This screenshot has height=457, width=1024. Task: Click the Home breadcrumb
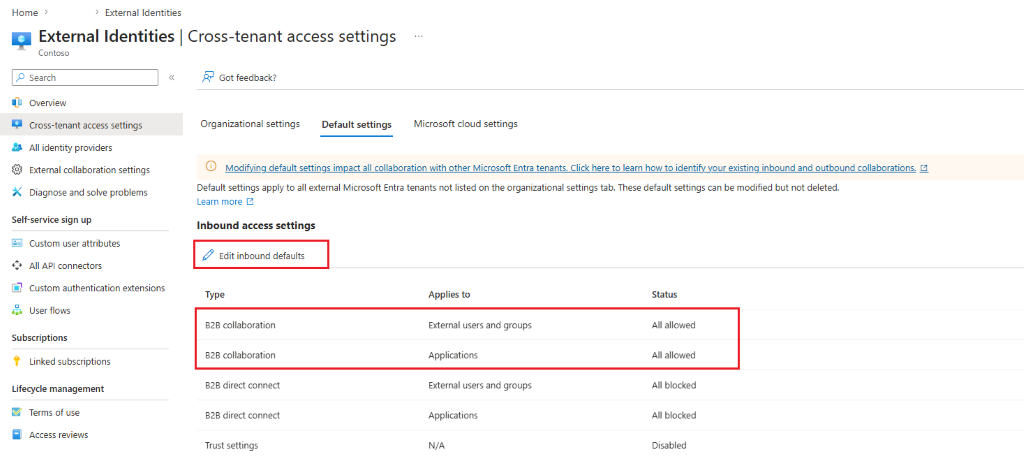pos(25,12)
